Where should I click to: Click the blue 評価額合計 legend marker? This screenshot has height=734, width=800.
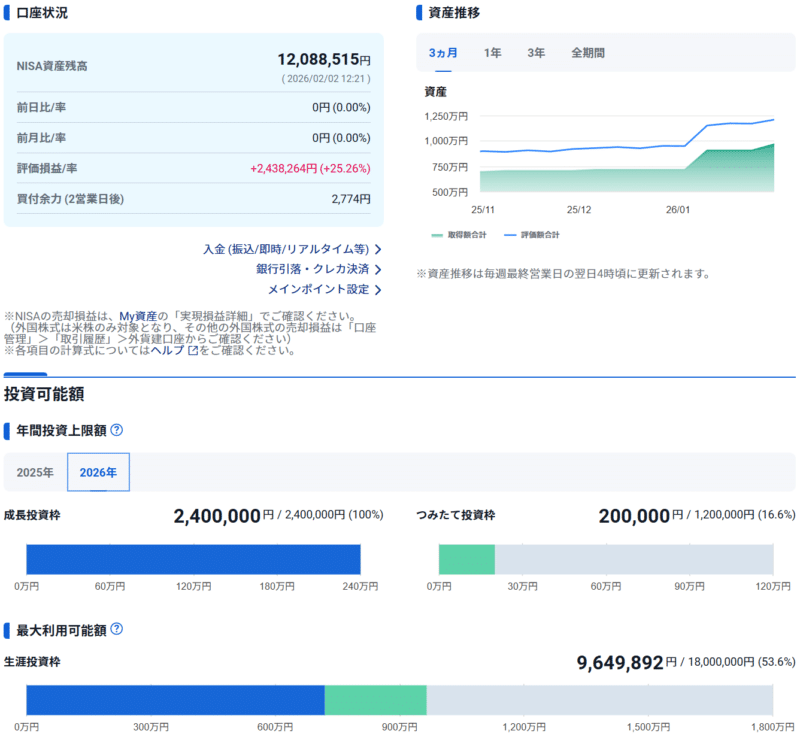(509, 235)
